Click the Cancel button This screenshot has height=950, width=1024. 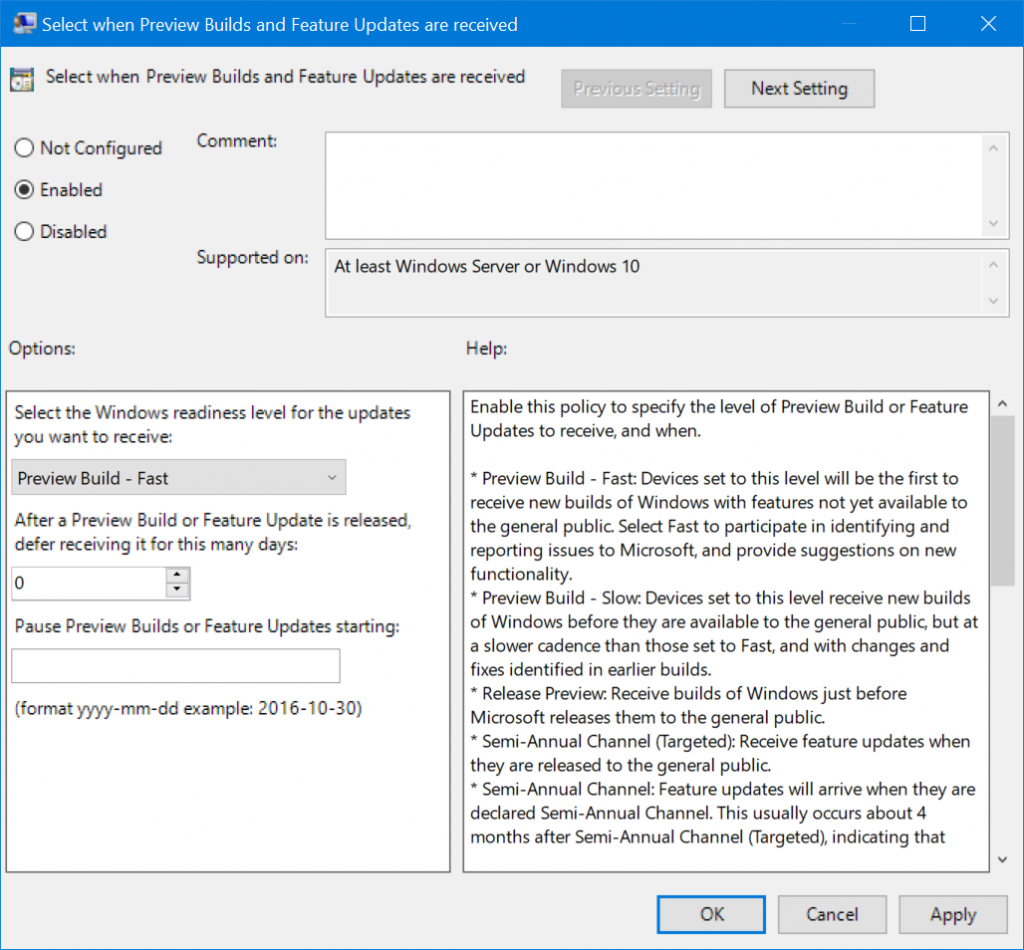(831, 914)
